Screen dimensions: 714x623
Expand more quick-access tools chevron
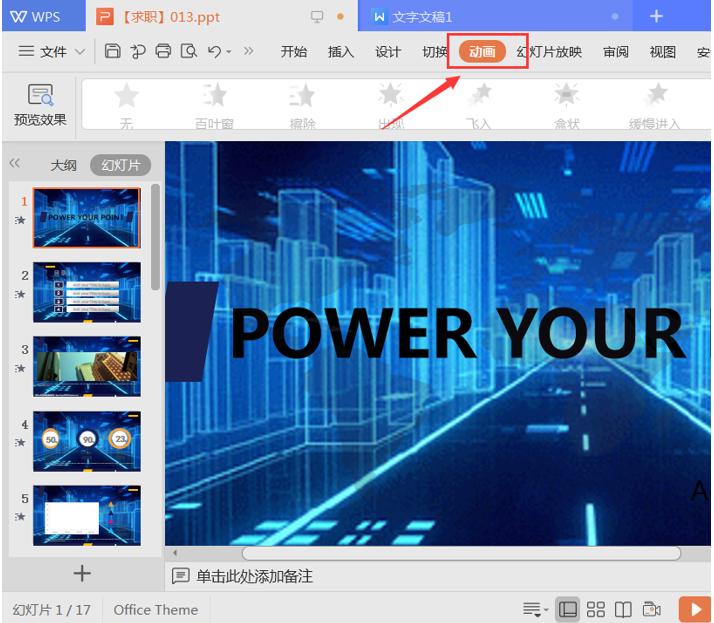tap(248, 51)
